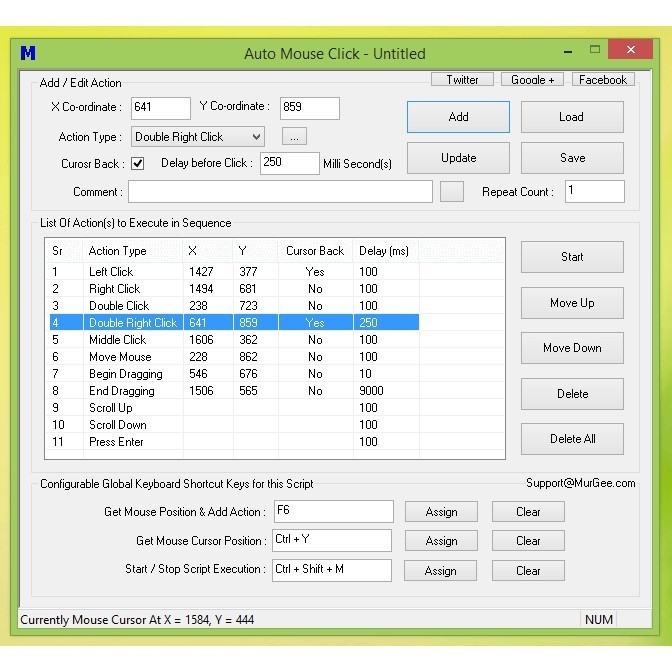Load a saved script file

pyautogui.click(x=571, y=117)
